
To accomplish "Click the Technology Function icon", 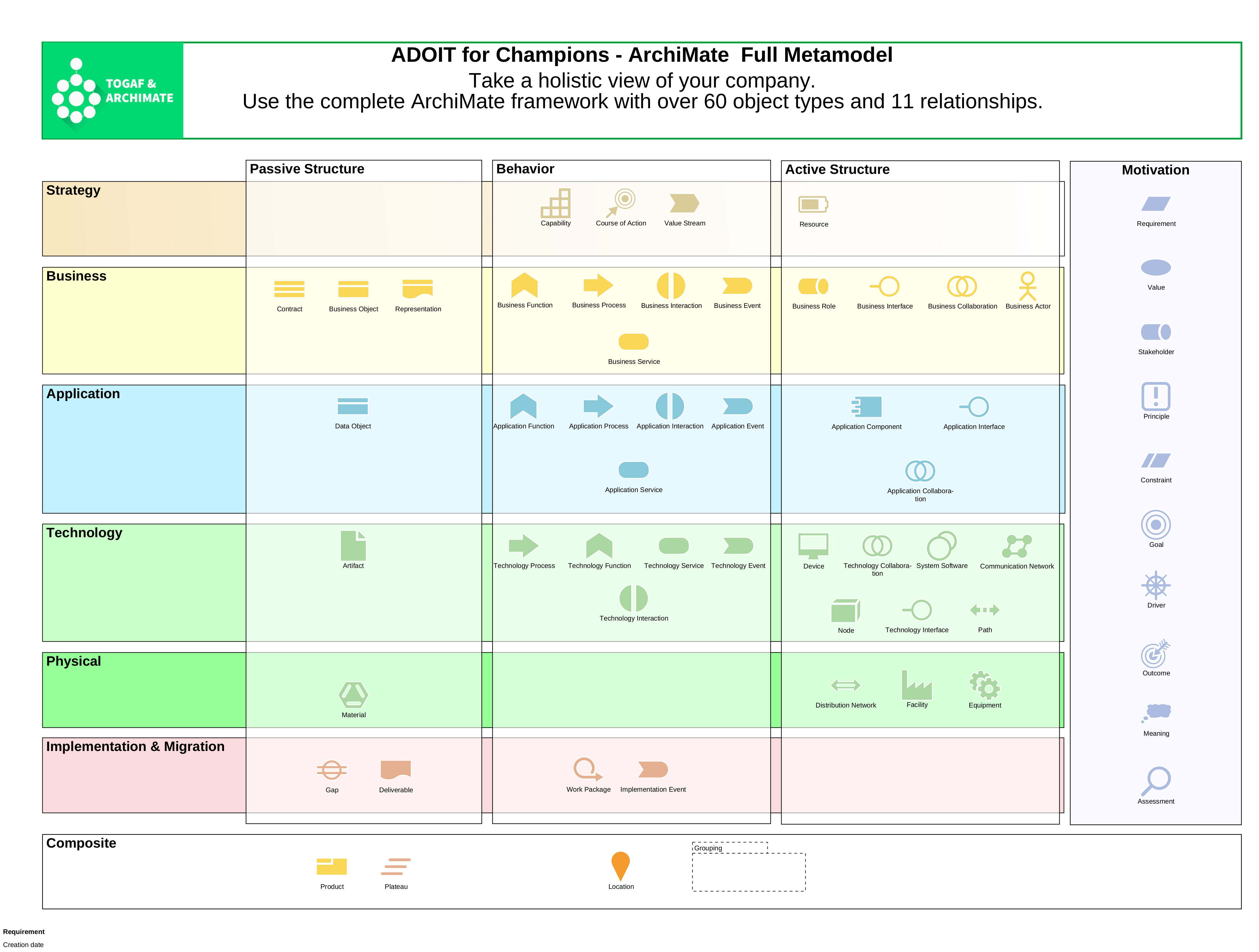I will click(599, 546).
